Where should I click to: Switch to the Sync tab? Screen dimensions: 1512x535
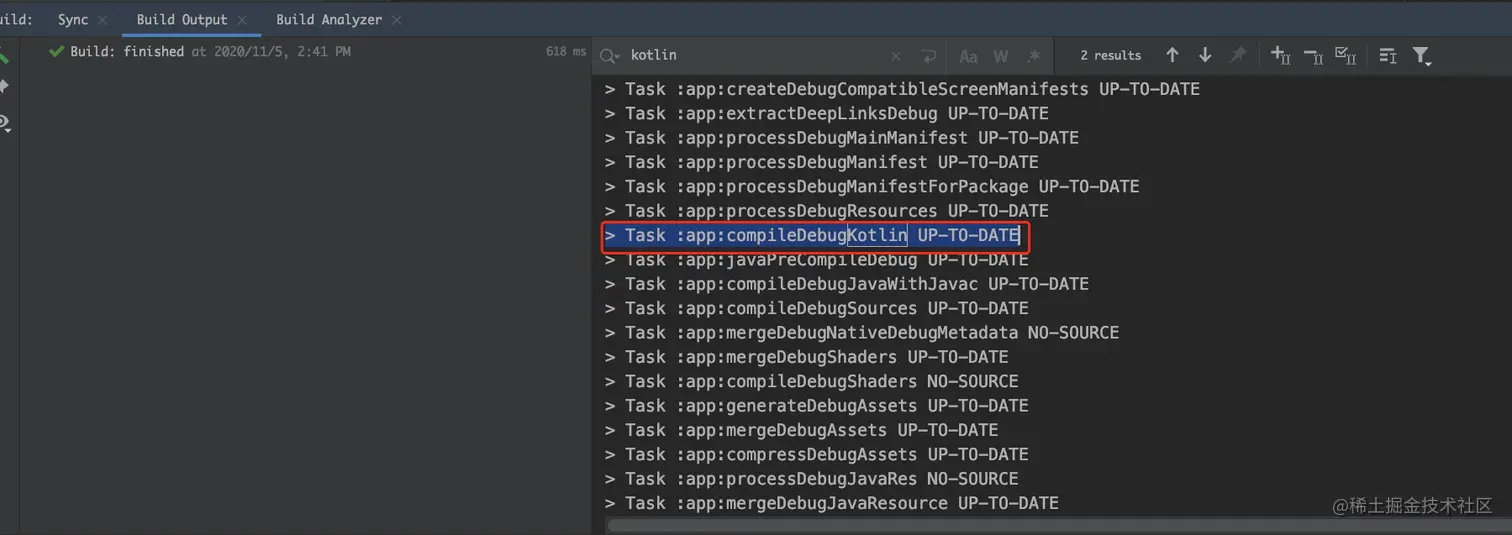(73, 20)
